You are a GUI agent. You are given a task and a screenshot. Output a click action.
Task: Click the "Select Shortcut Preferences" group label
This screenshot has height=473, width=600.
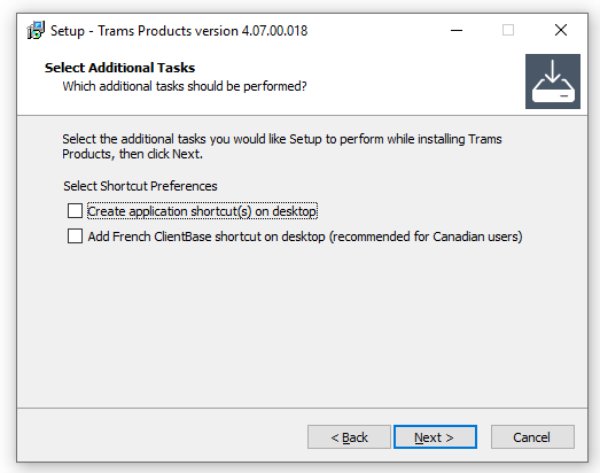pyautogui.click(x=140, y=186)
